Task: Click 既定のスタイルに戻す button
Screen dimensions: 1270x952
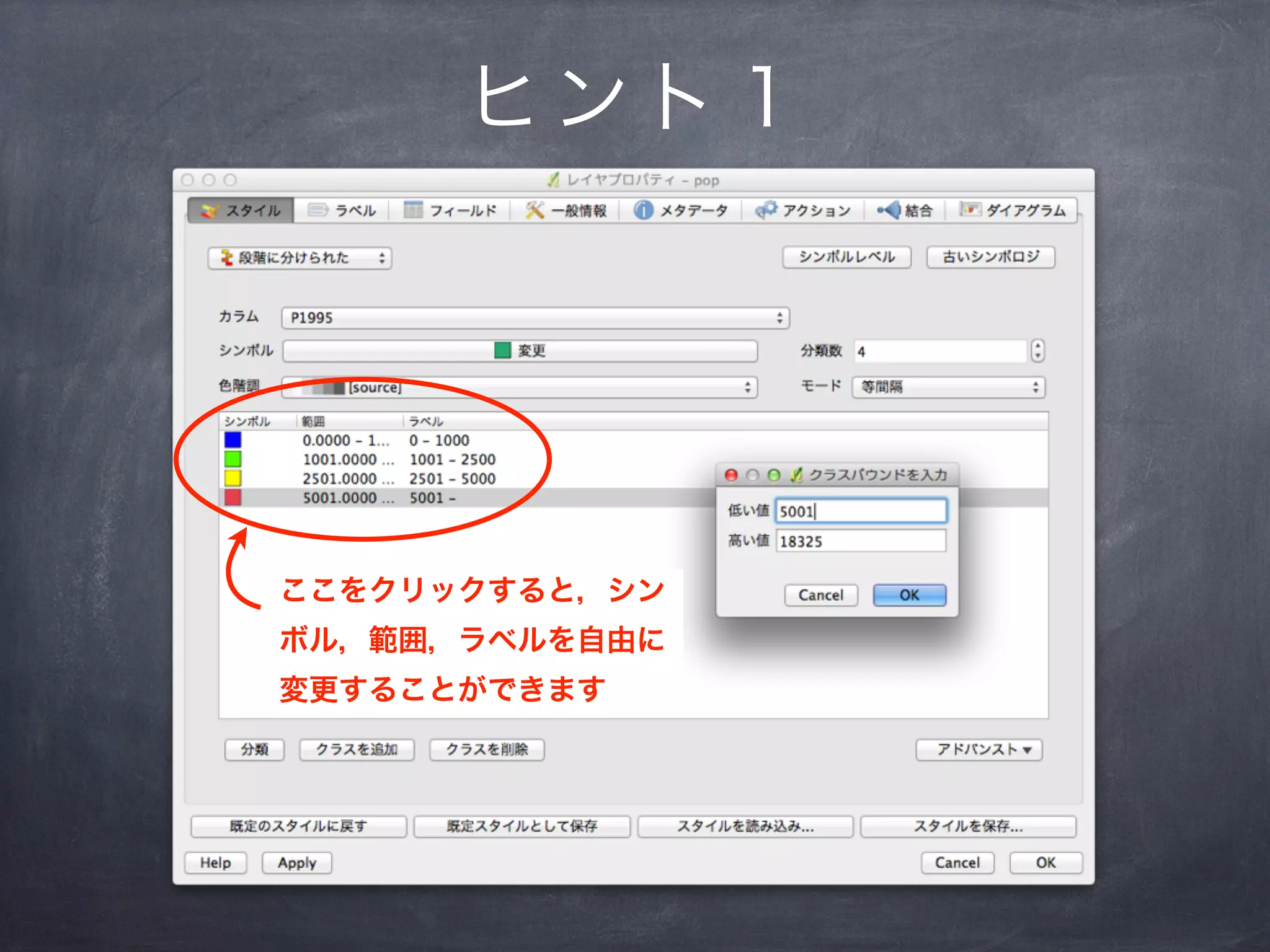Action: pyautogui.click(x=299, y=826)
